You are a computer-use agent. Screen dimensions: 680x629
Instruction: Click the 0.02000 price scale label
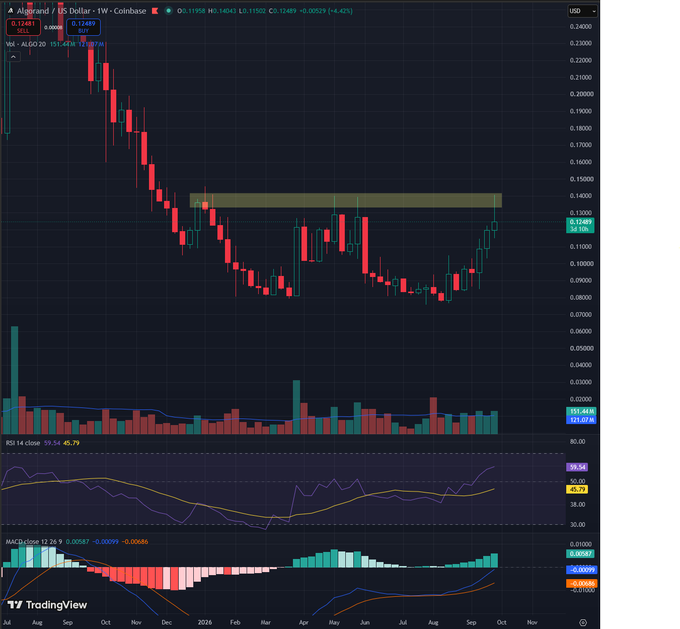581,399
